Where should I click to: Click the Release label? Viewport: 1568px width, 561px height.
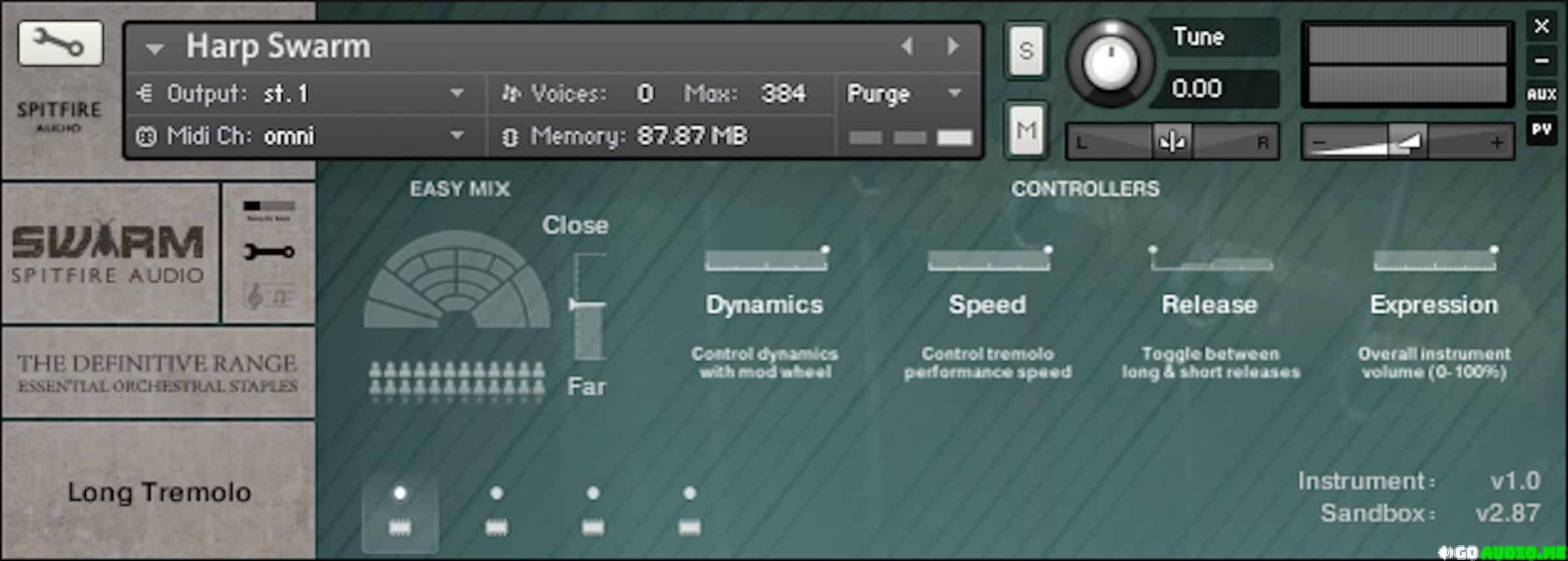pos(1209,305)
